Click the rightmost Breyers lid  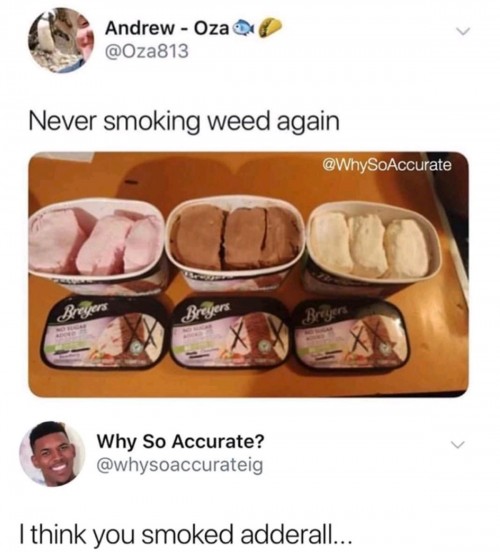pyautogui.click(x=352, y=336)
